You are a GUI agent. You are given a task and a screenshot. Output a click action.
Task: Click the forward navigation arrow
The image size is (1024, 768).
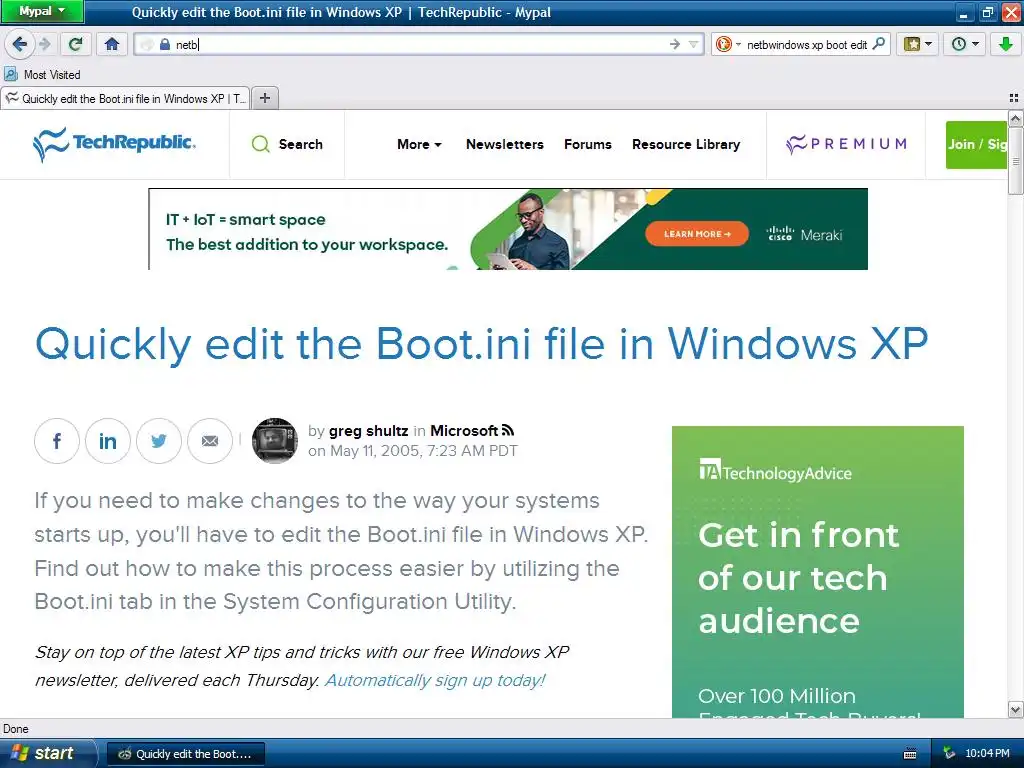click(44, 44)
